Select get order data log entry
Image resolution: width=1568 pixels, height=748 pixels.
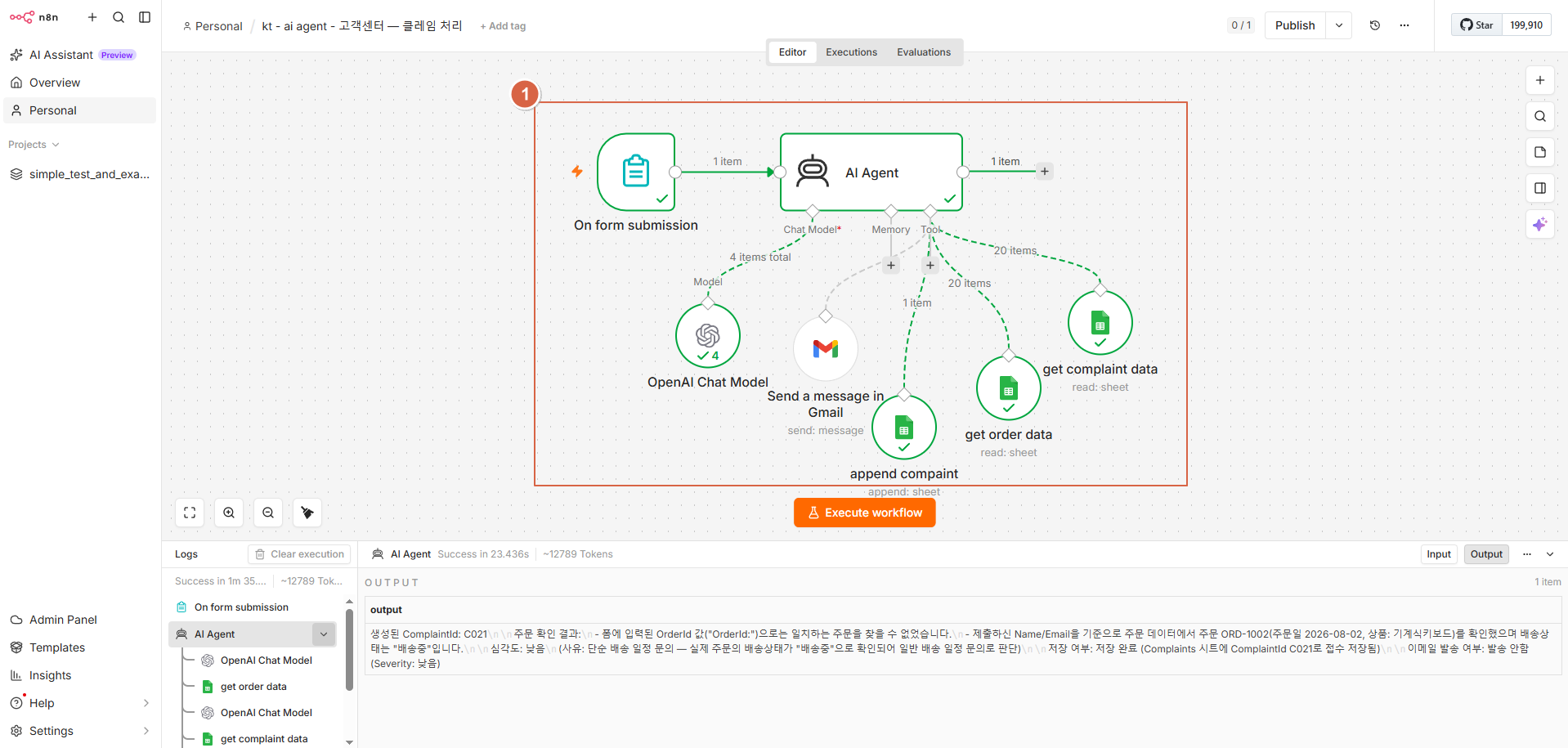click(x=253, y=687)
